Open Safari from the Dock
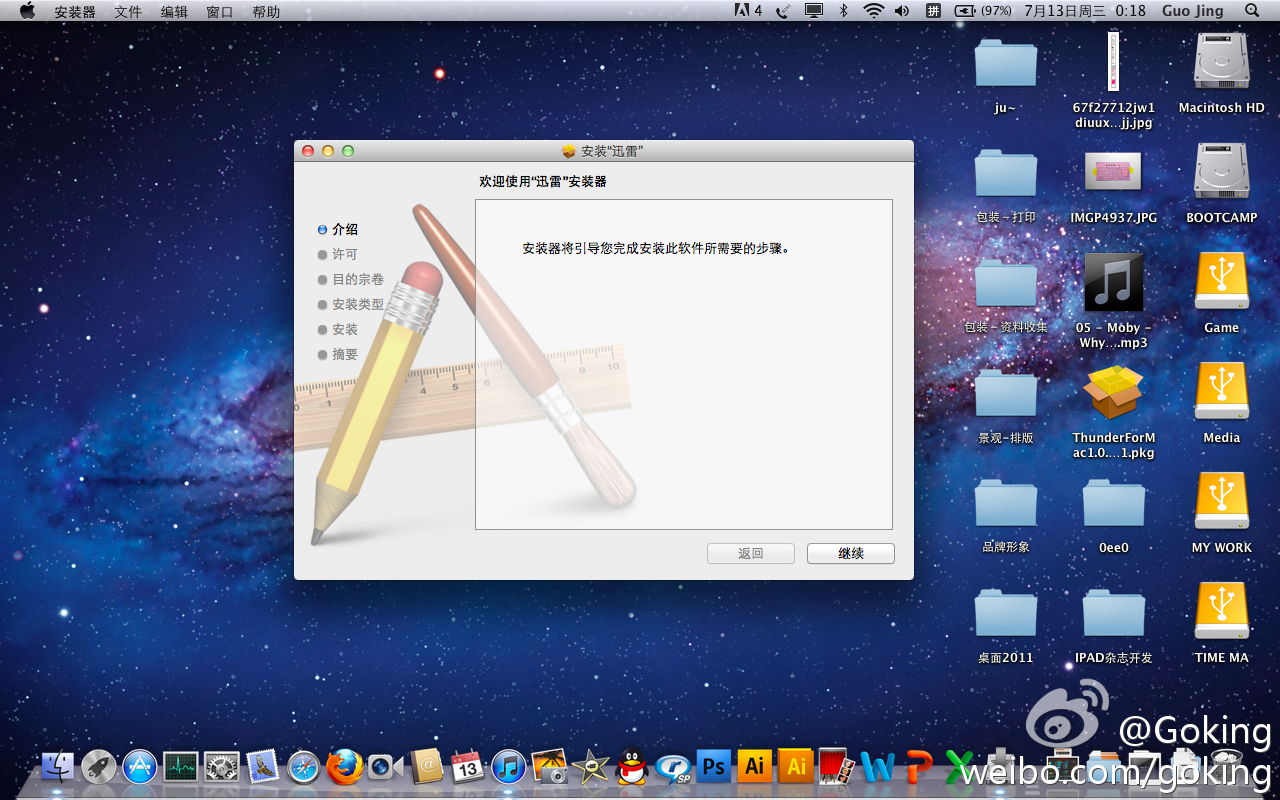Screen dimensions: 1280x800 pos(304,767)
